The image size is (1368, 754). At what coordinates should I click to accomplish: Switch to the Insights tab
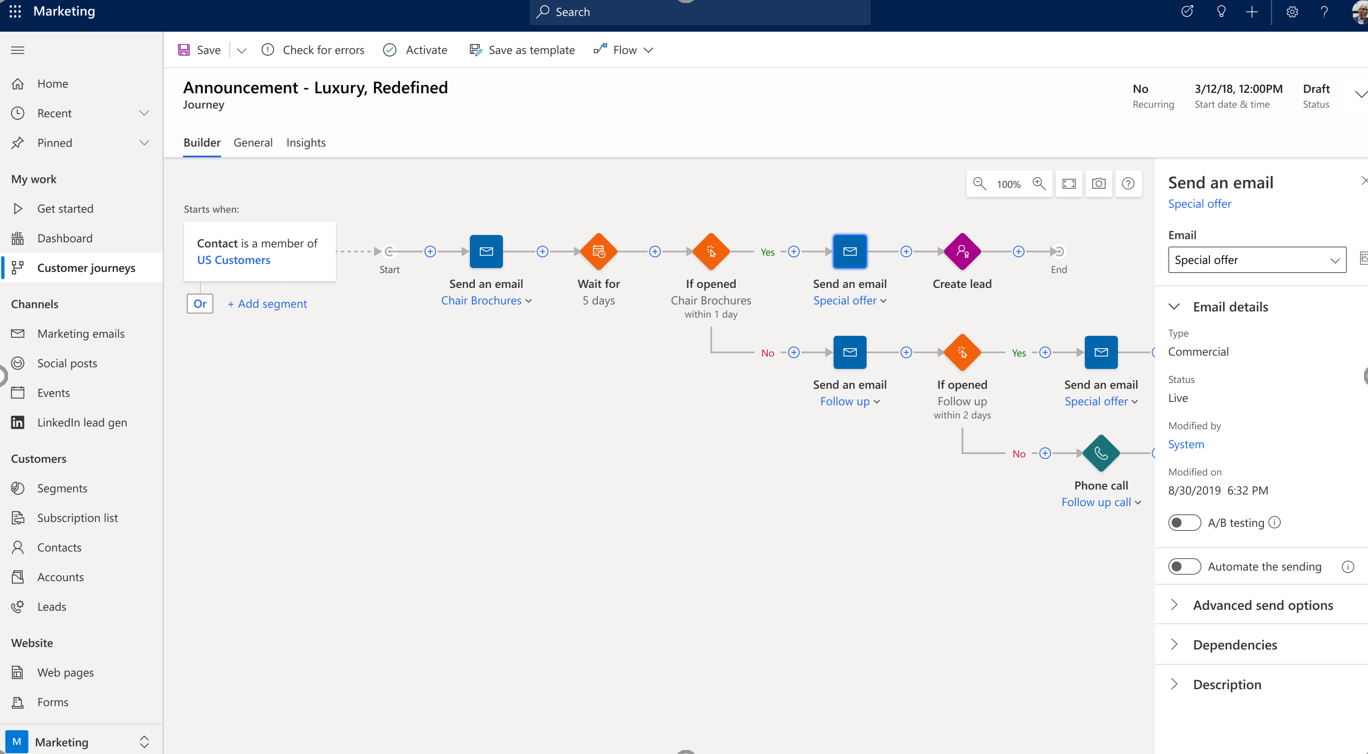click(x=306, y=143)
